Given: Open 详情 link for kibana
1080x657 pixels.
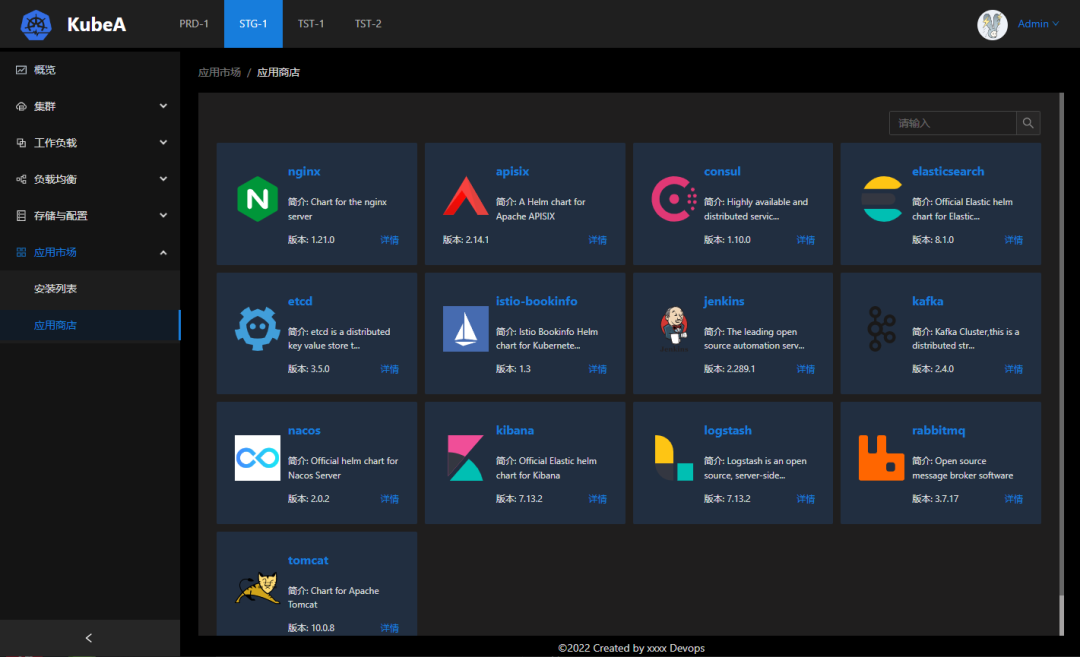Looking at the screenshot, I should (597, 499).
